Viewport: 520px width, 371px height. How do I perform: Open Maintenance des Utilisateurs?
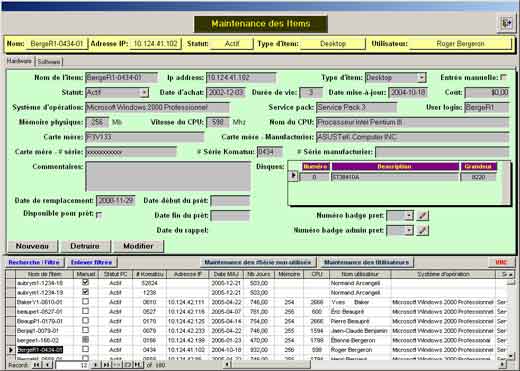[x=366, y=262]
